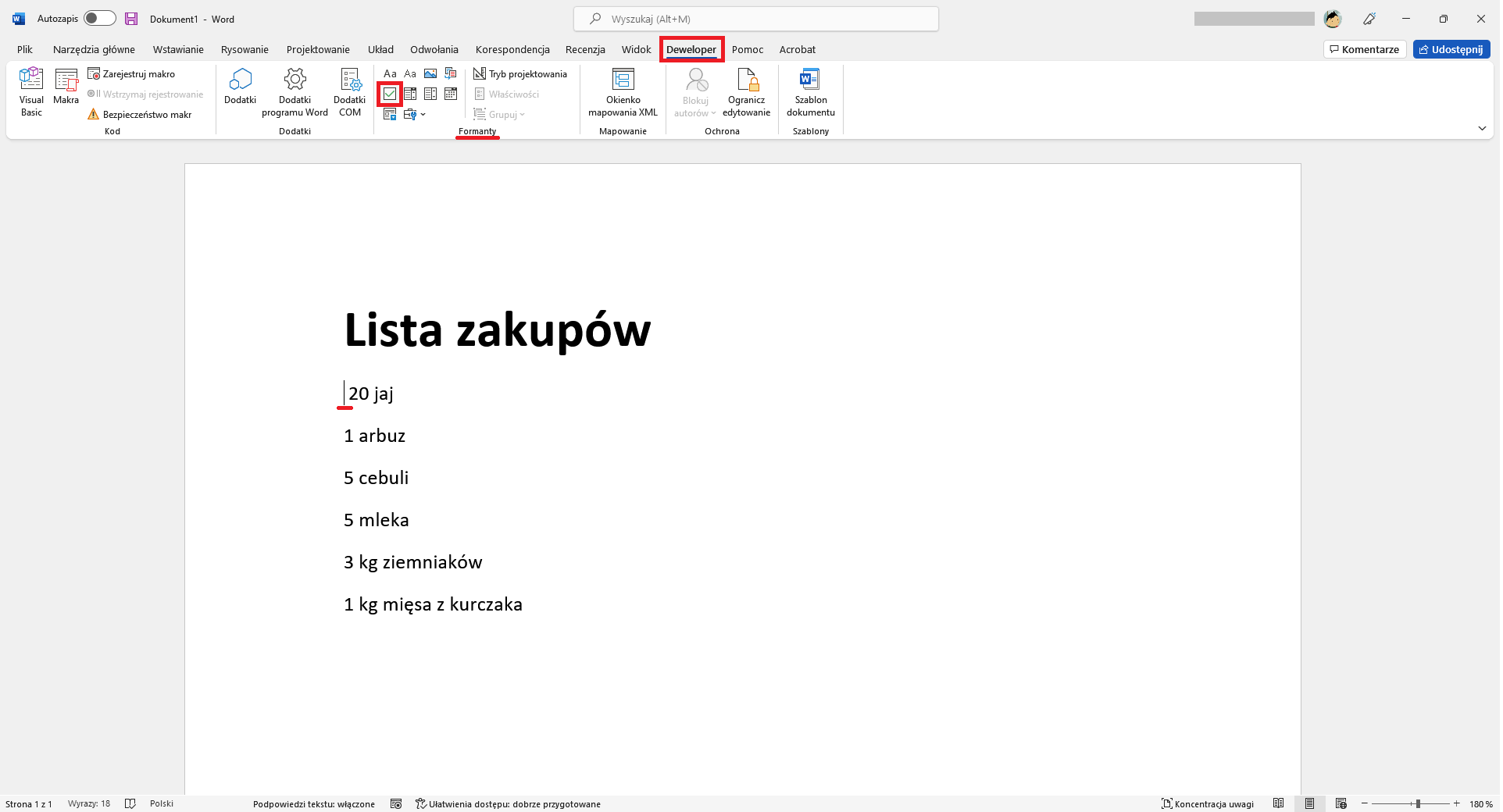Open the Plik menu
1503x812 pixels.
25,49
